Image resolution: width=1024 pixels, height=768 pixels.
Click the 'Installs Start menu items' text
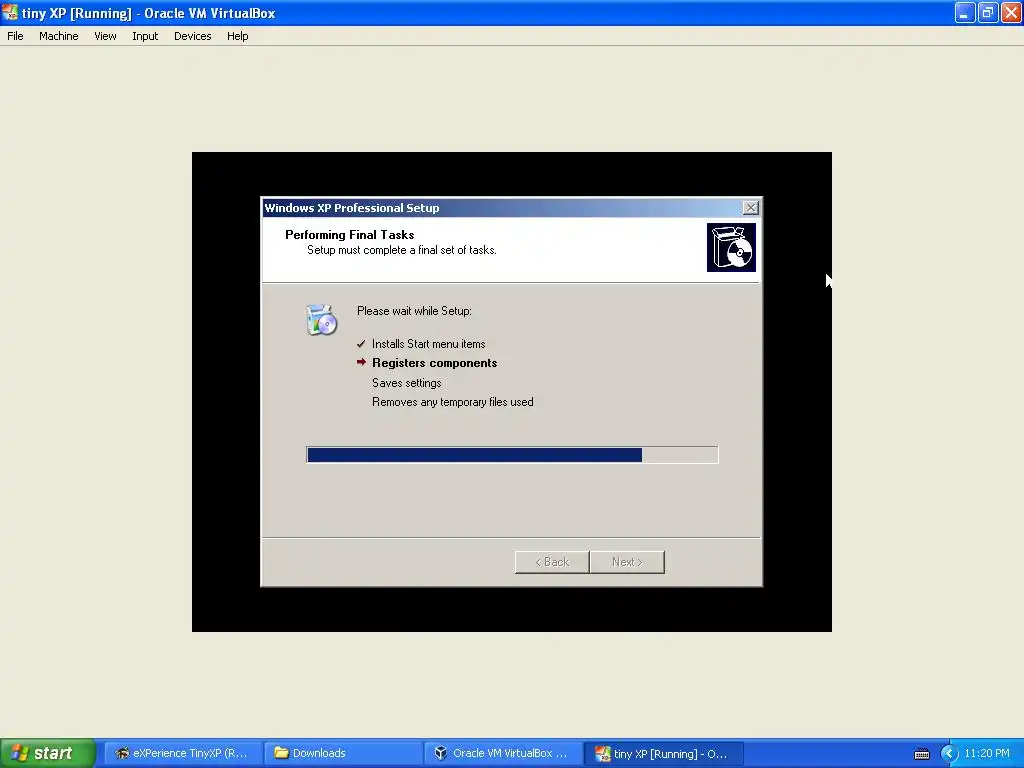[428, 344]
